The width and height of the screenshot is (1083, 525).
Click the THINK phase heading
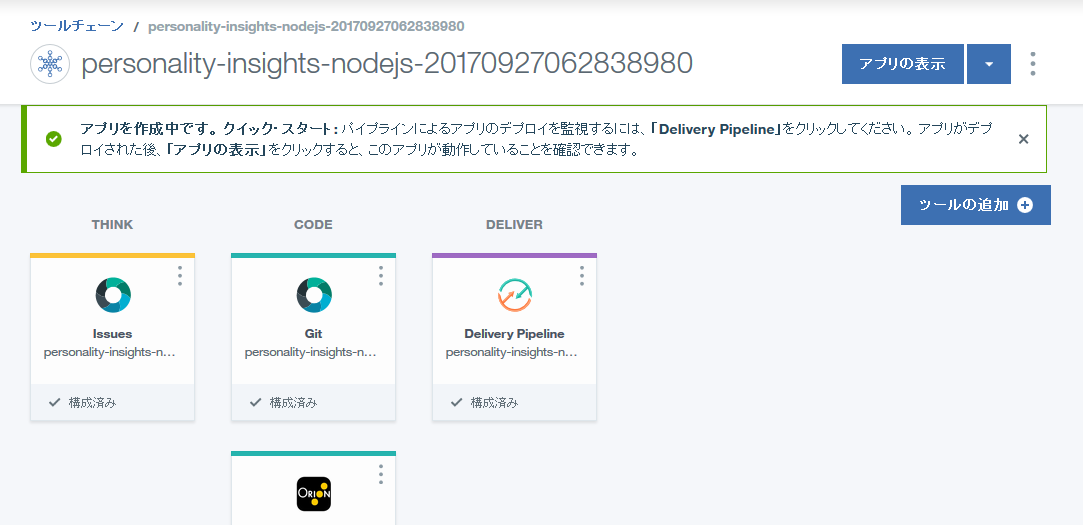pyautogui.click(x=113, y=225)
